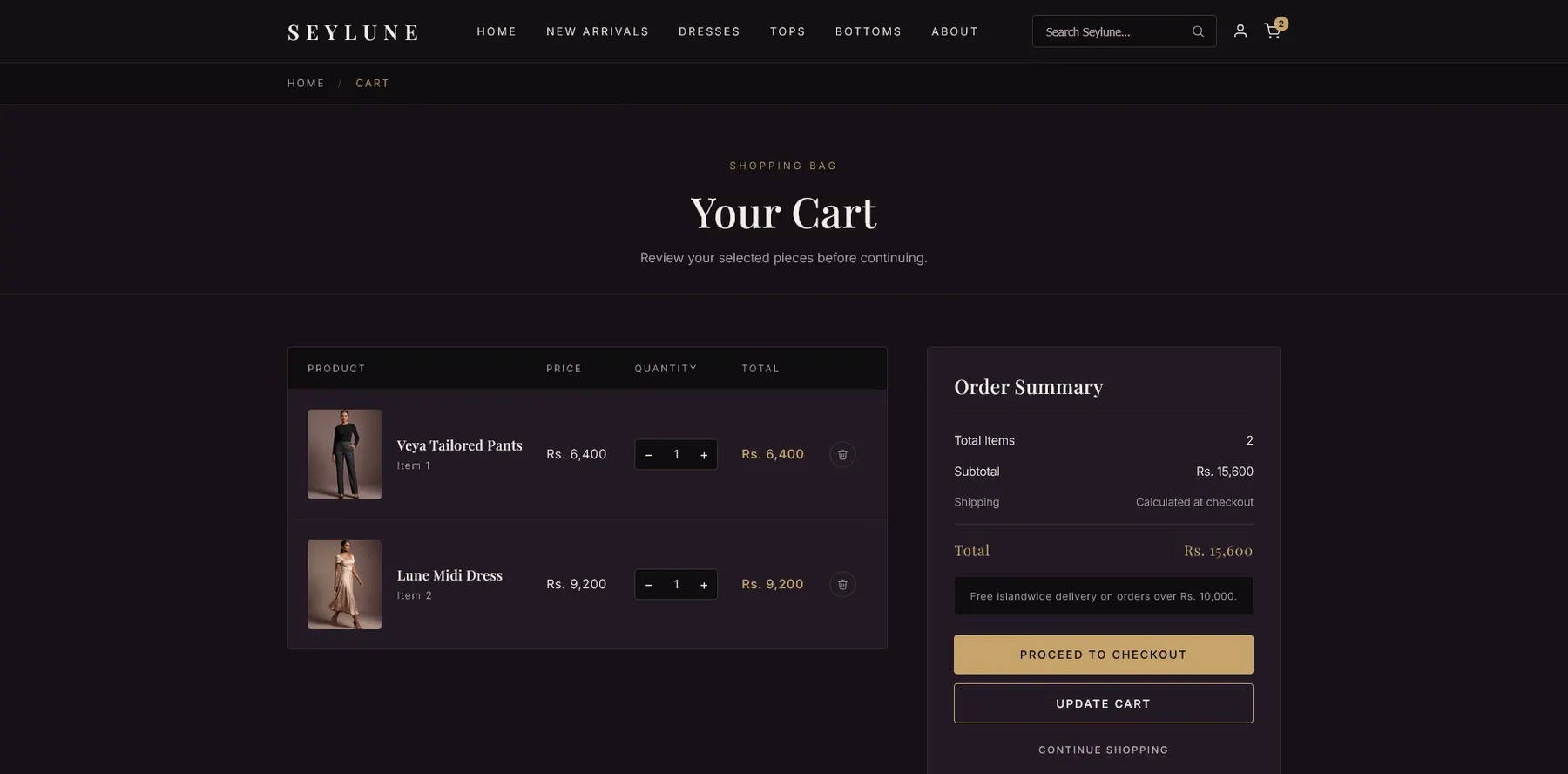This screenshot has width=1568, height=774.
Task: Click the Lune Midi Dress product name
Action: pyautogui.click(x=449, y=575)
